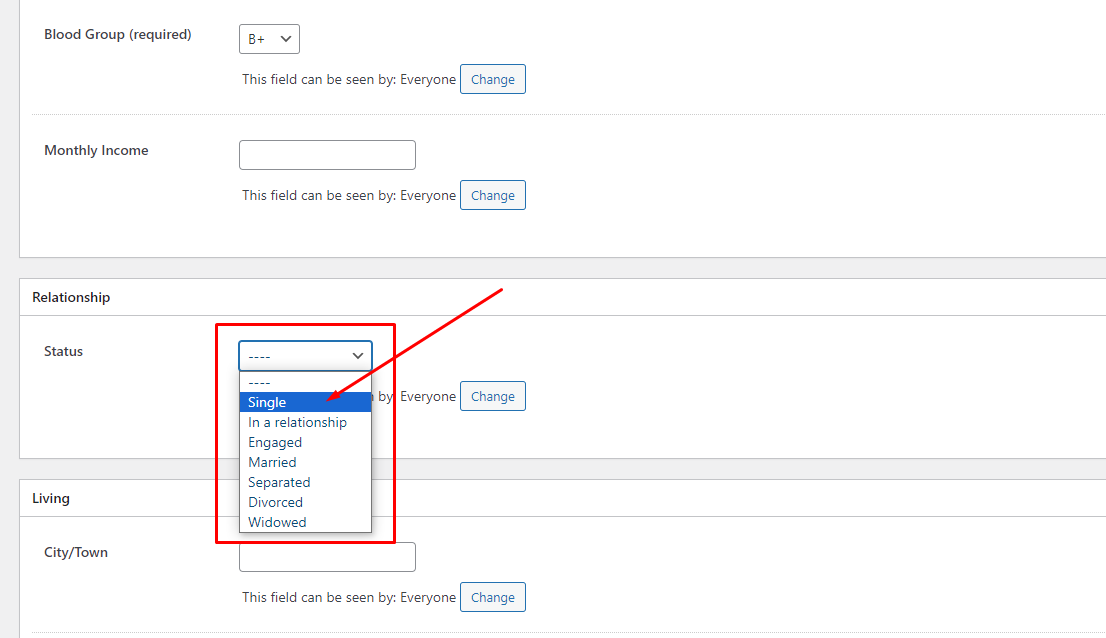Focus the Monthly Income input field
The height and width of the screenshot is (638, 1106).
tap(327, 154)
